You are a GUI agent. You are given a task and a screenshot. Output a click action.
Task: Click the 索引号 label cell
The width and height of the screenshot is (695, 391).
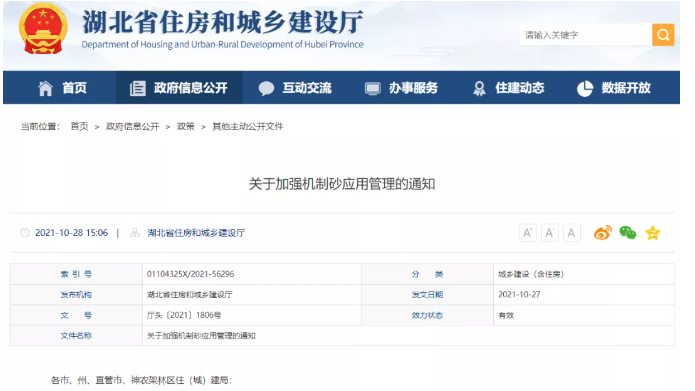(x=76, y=274)
